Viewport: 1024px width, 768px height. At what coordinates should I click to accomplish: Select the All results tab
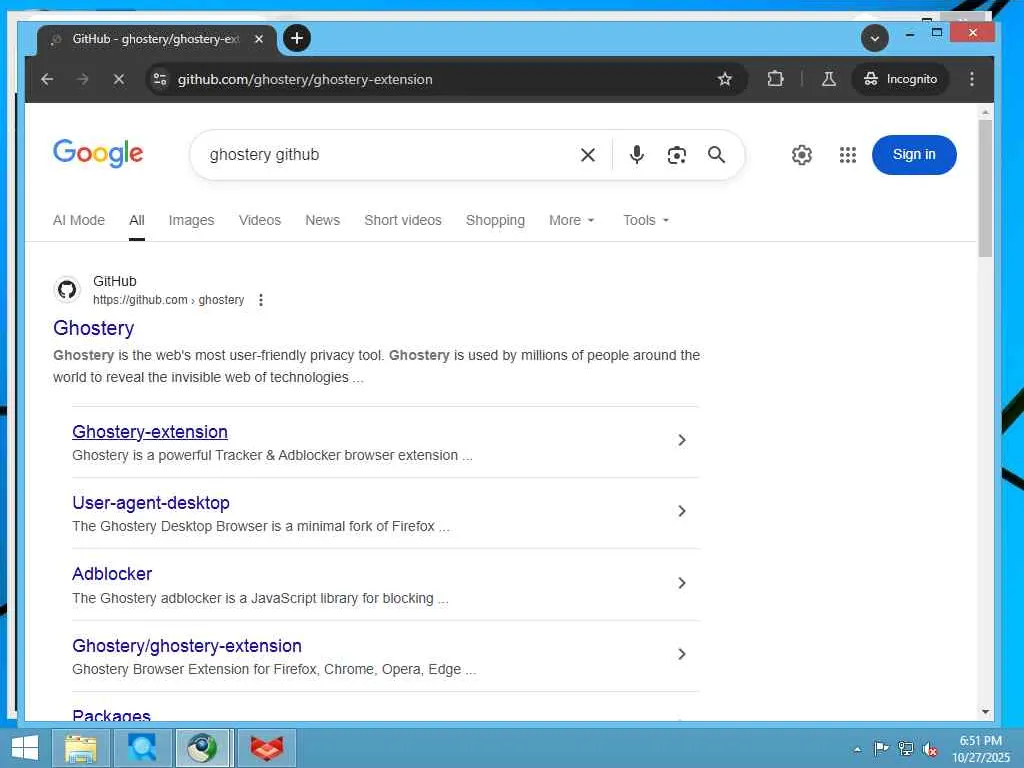tap(136, 220)
